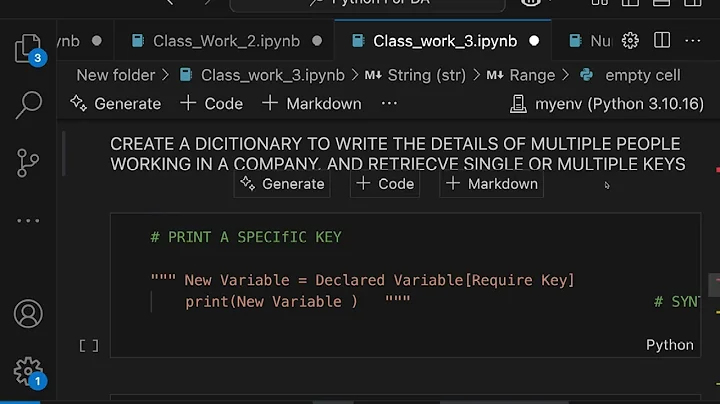Open more editor actions in tab bar

[x=691, y=41]
